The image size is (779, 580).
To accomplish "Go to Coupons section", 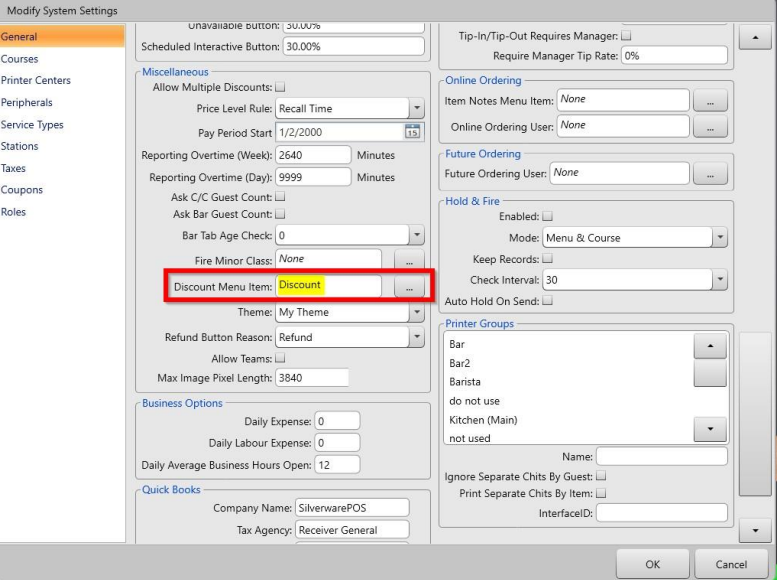I will coord(21,190).
